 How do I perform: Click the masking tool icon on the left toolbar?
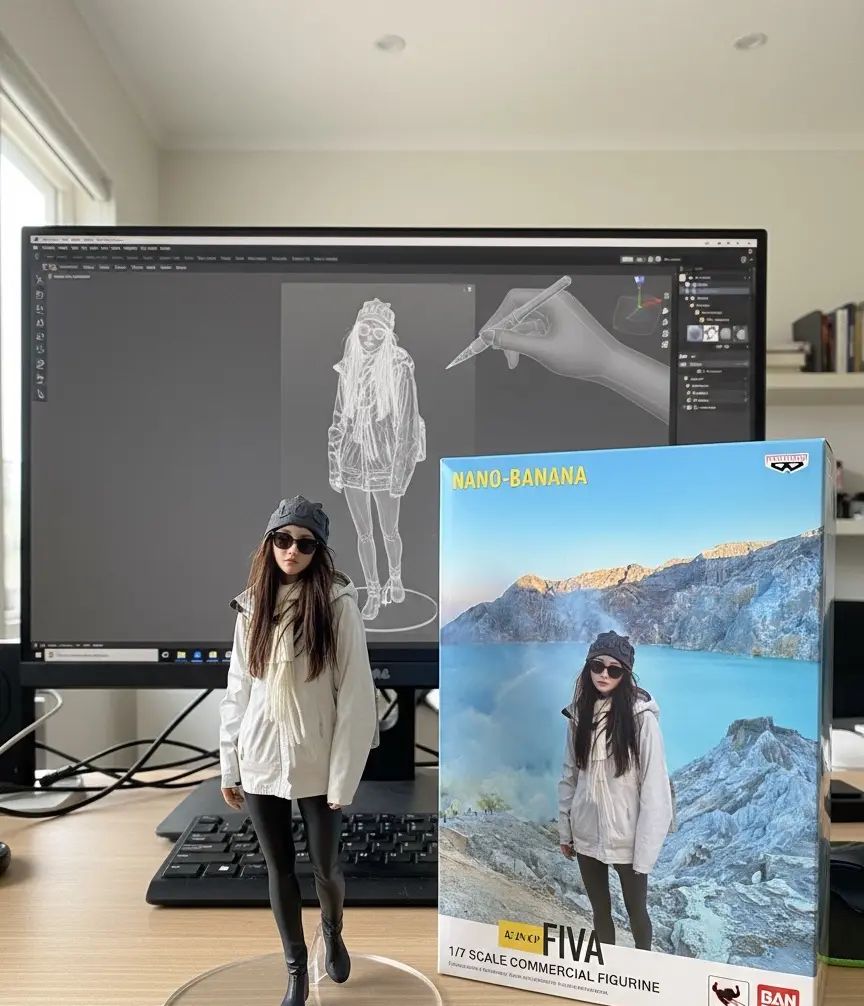coord(39,335)
